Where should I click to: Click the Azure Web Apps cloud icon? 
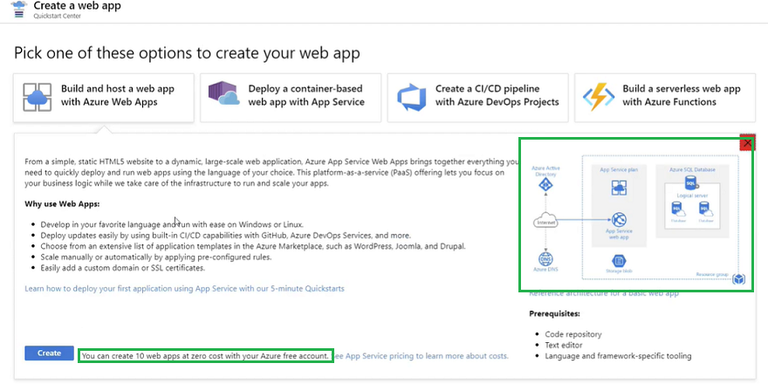pos(37,96)
